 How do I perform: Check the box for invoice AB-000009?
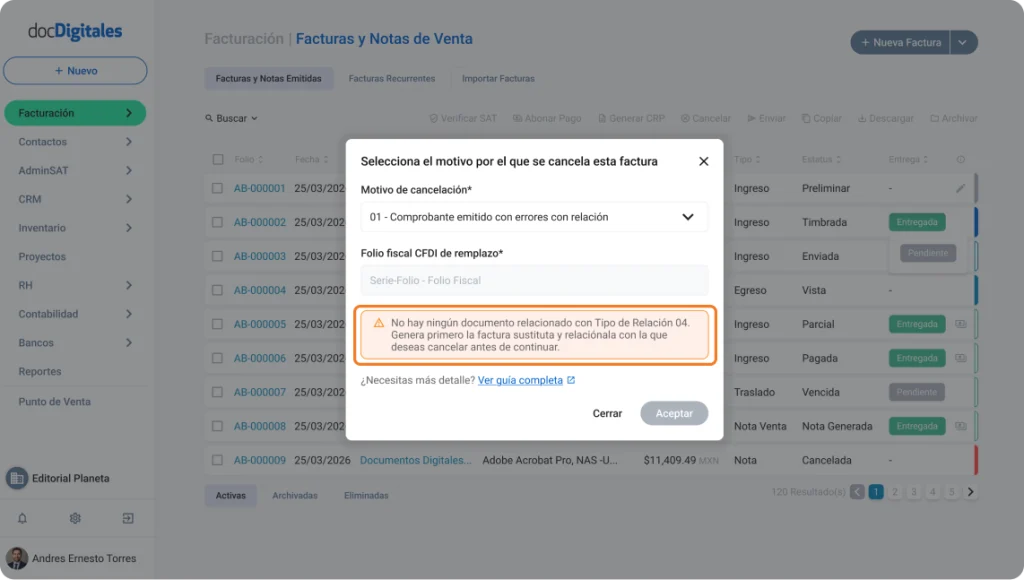[217, 460]
